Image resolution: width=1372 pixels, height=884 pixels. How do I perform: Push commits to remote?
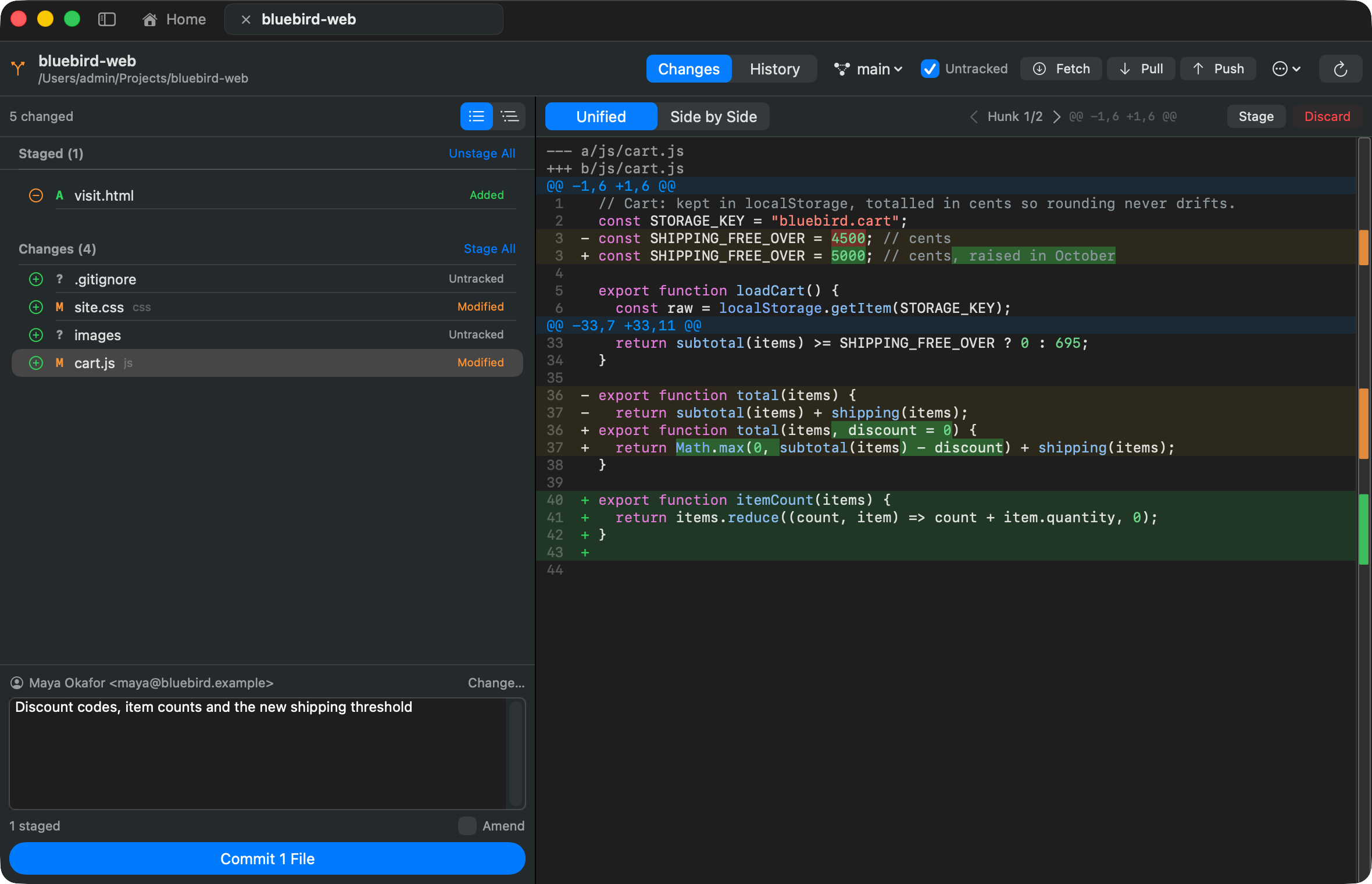coord(1218,69)
